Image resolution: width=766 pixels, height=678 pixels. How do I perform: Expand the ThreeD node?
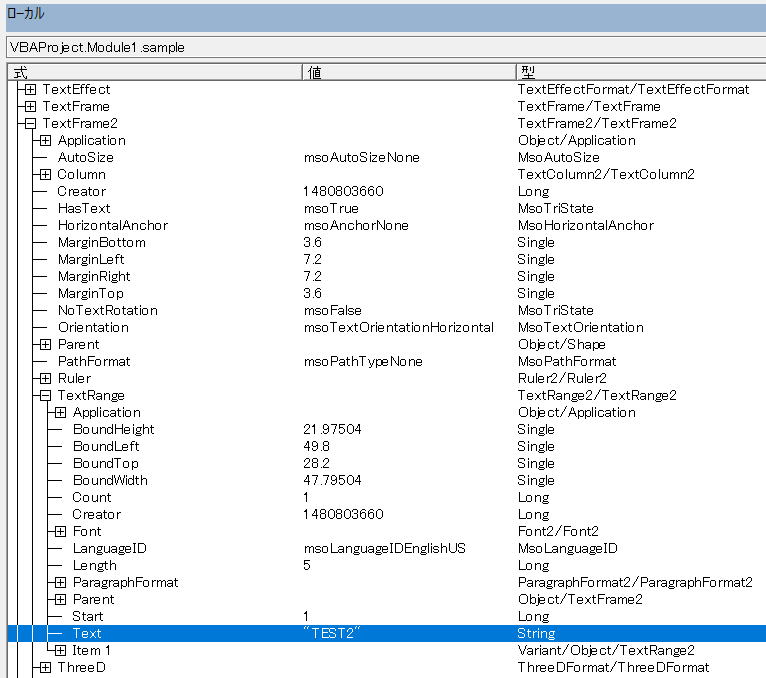(x=45, y=667)
